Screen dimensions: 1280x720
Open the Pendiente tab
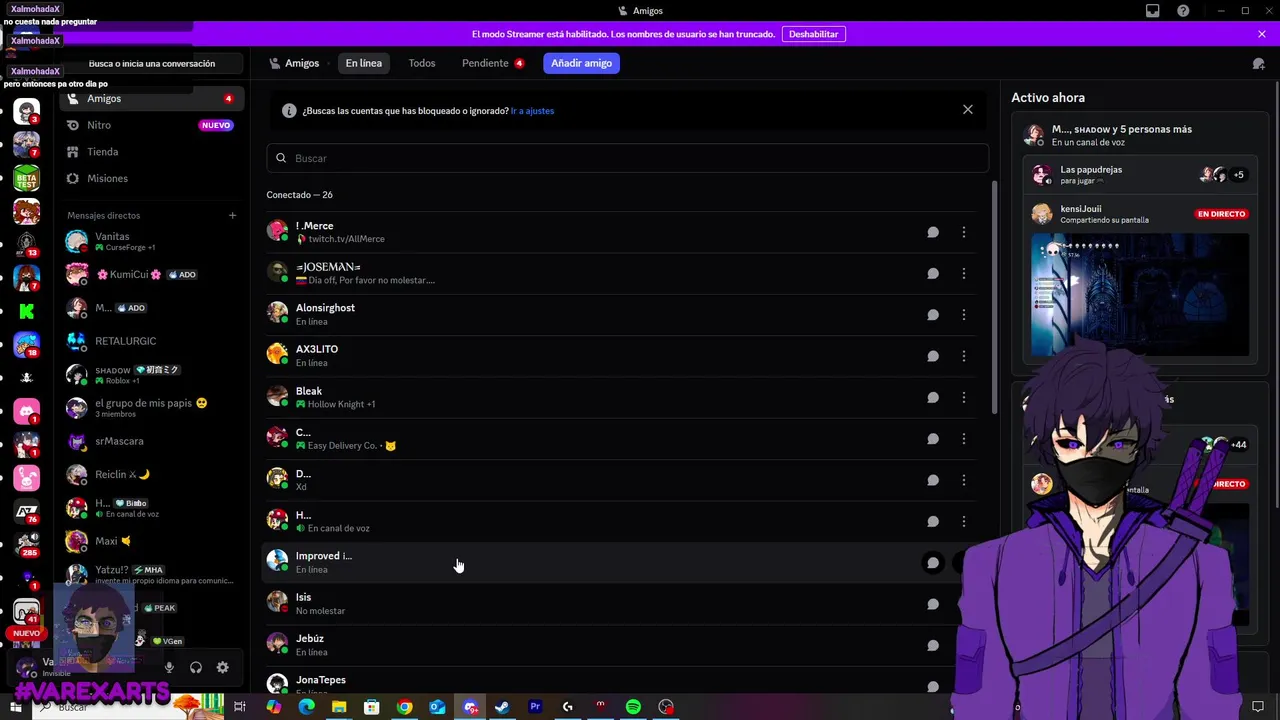493,63
